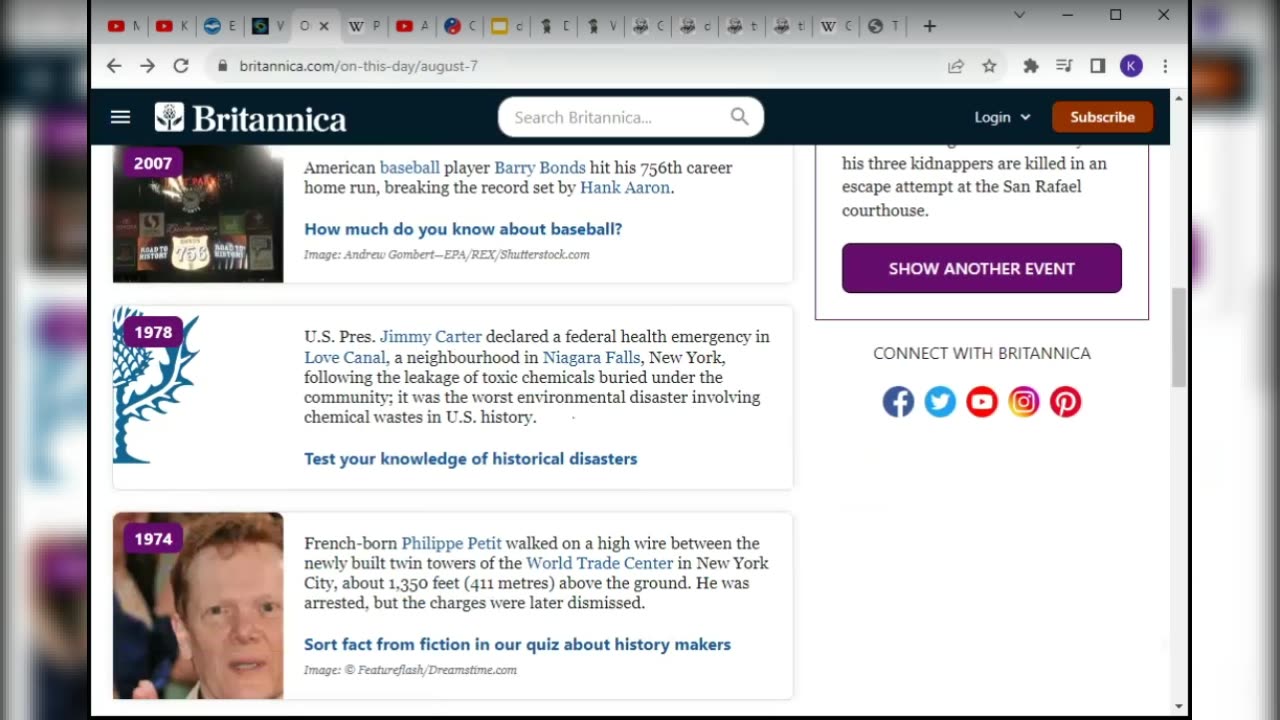Click the Andrew Gombert image credit text
This screenshot has height=720, width=1280.
(x=447, y=255)
